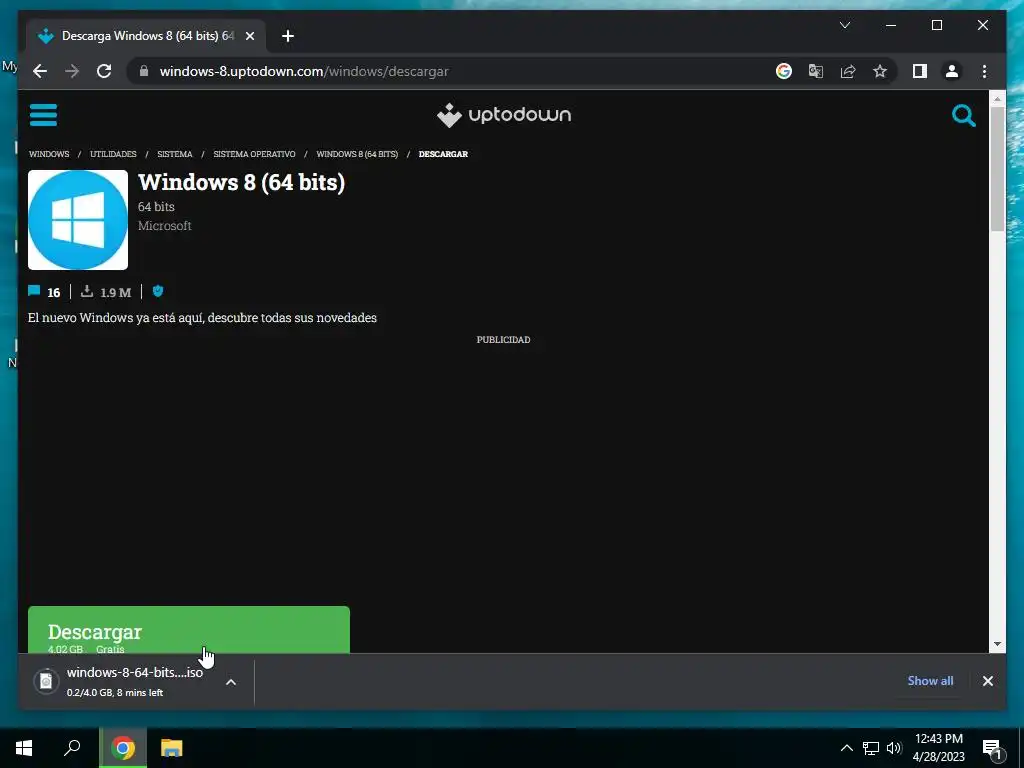
Task: Click Show all downloads
Action: click(x=930, y=680)
